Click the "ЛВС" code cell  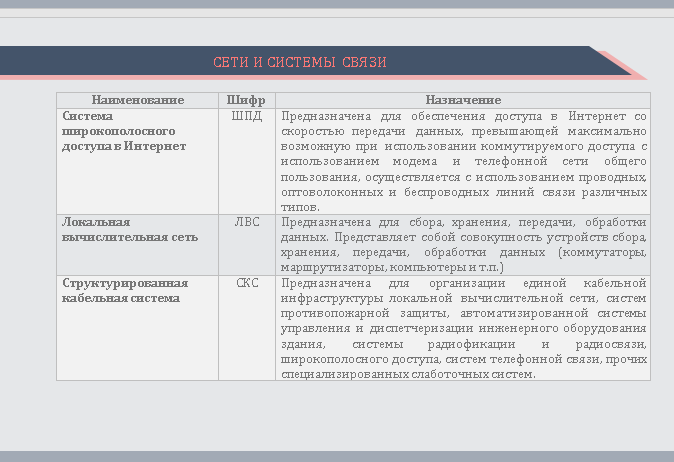click(246, 222)
